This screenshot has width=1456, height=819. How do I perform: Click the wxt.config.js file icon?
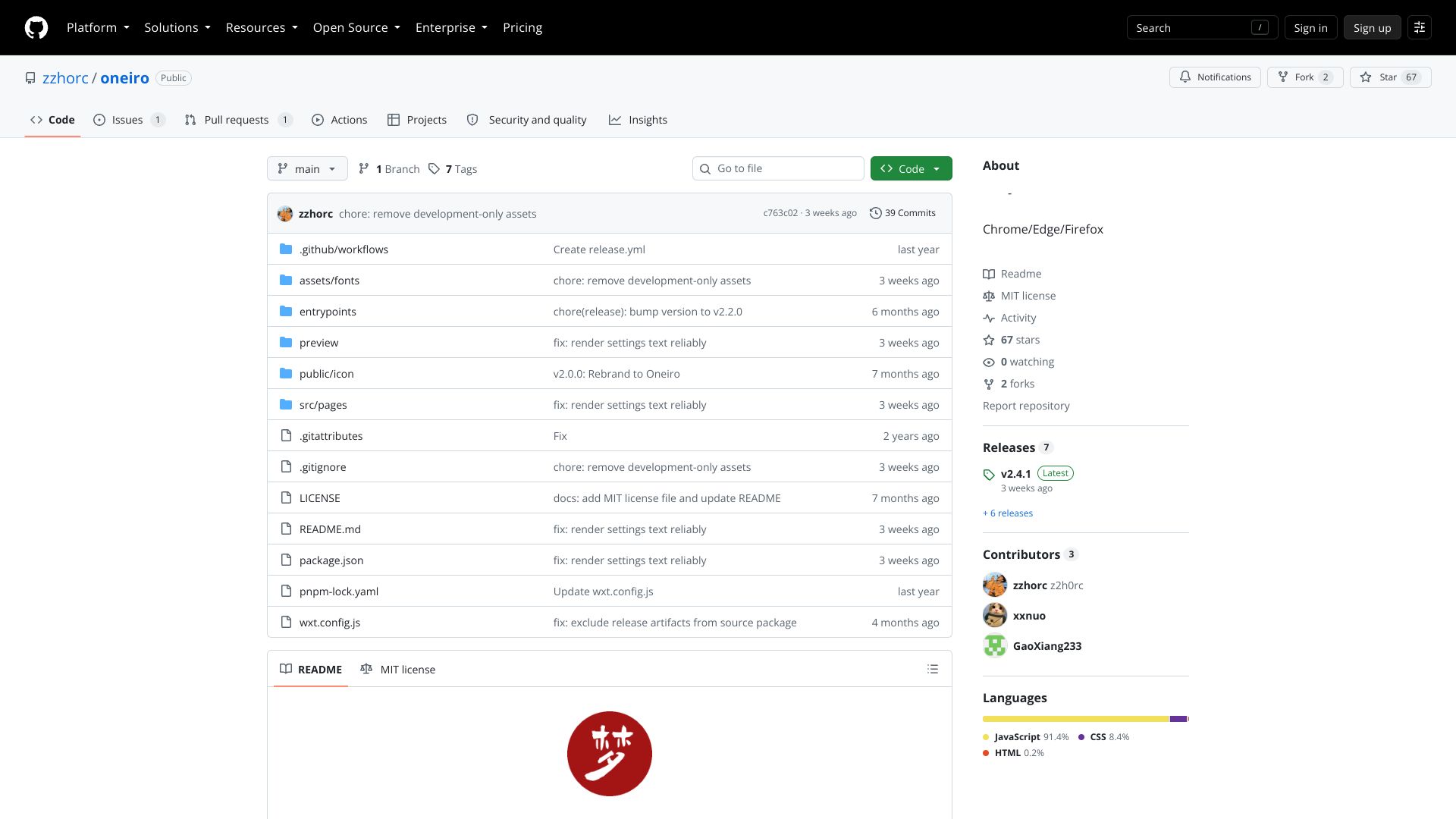tap(286, 623)
